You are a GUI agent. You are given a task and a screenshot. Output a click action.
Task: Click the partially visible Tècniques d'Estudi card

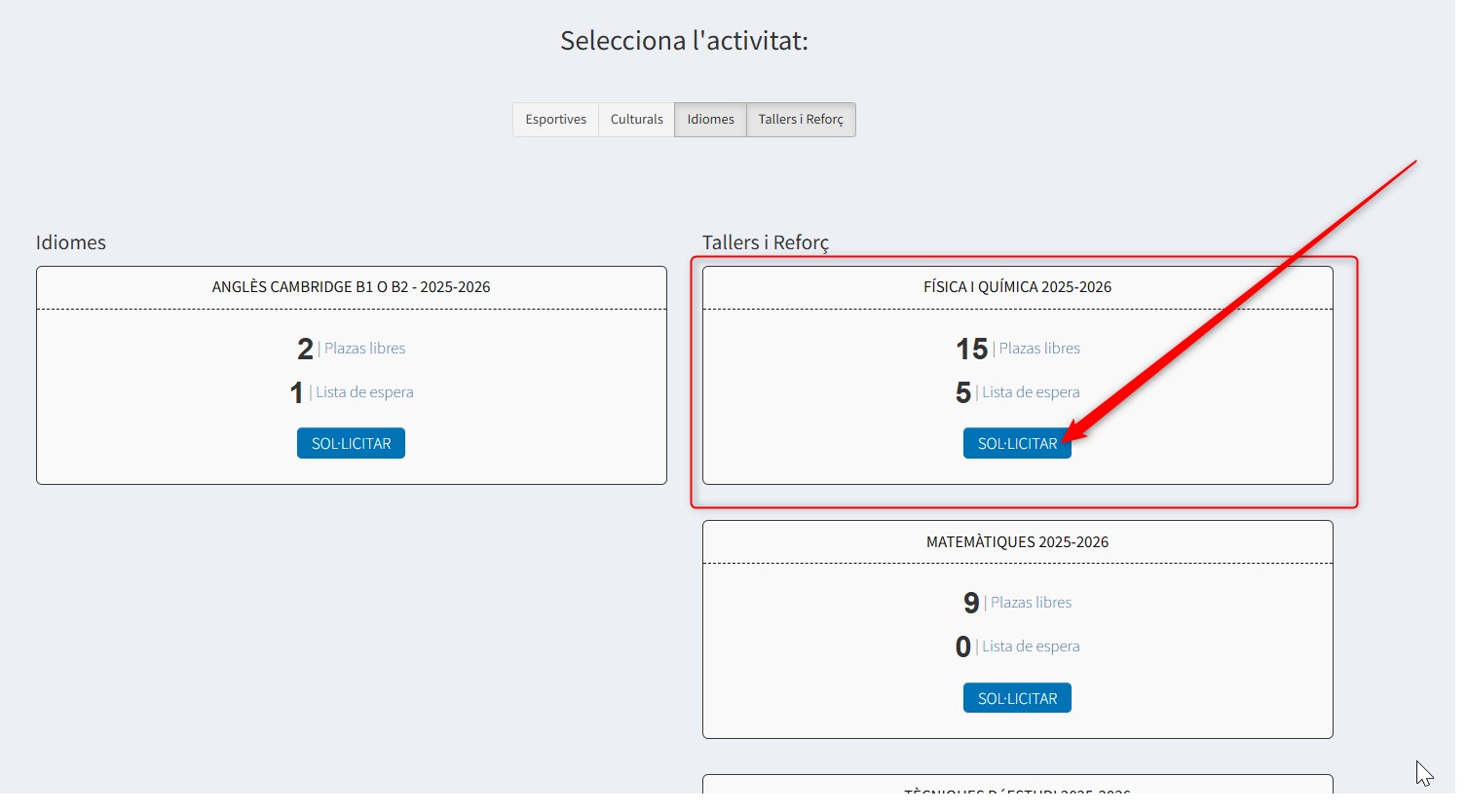coord(1017,787)
